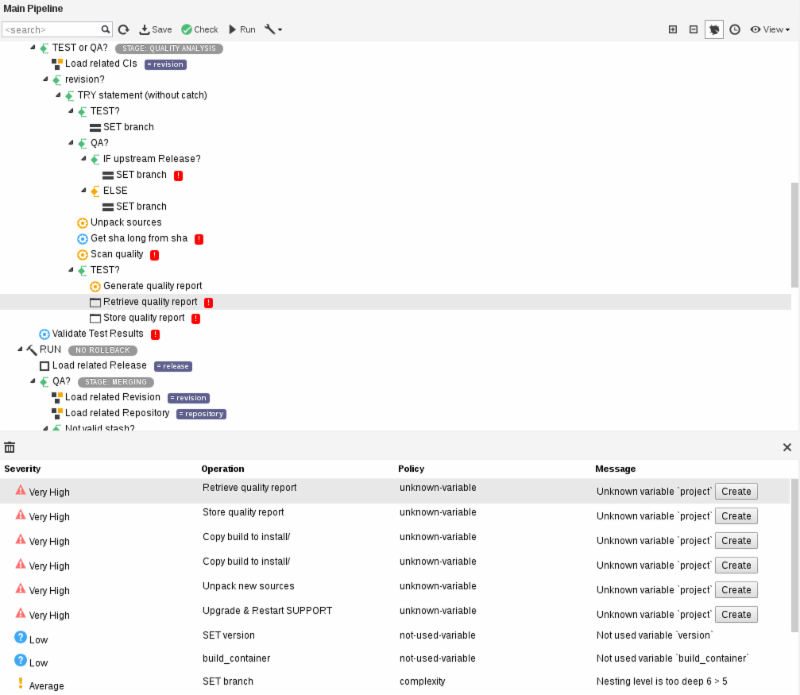The height and width of the screenshot is (695, 800).
Task: Click the collapse all tree icon
Action: [x=693, y=30]
